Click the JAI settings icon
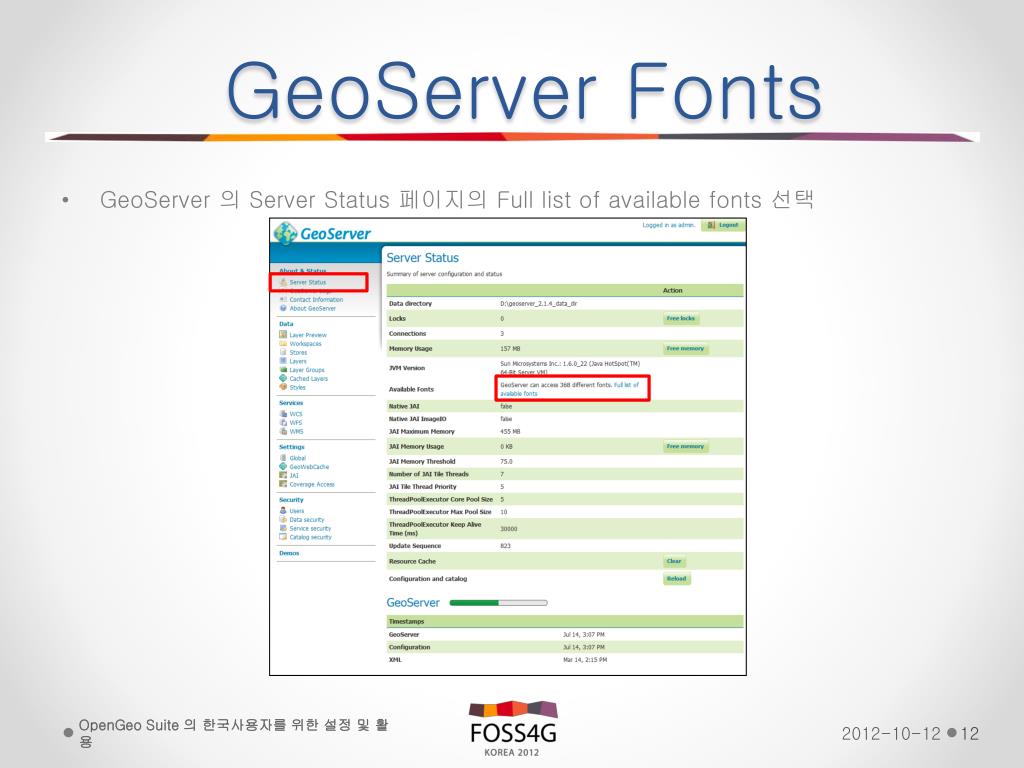The height and width of the screenshot is (768, 1024). point(283,475)
